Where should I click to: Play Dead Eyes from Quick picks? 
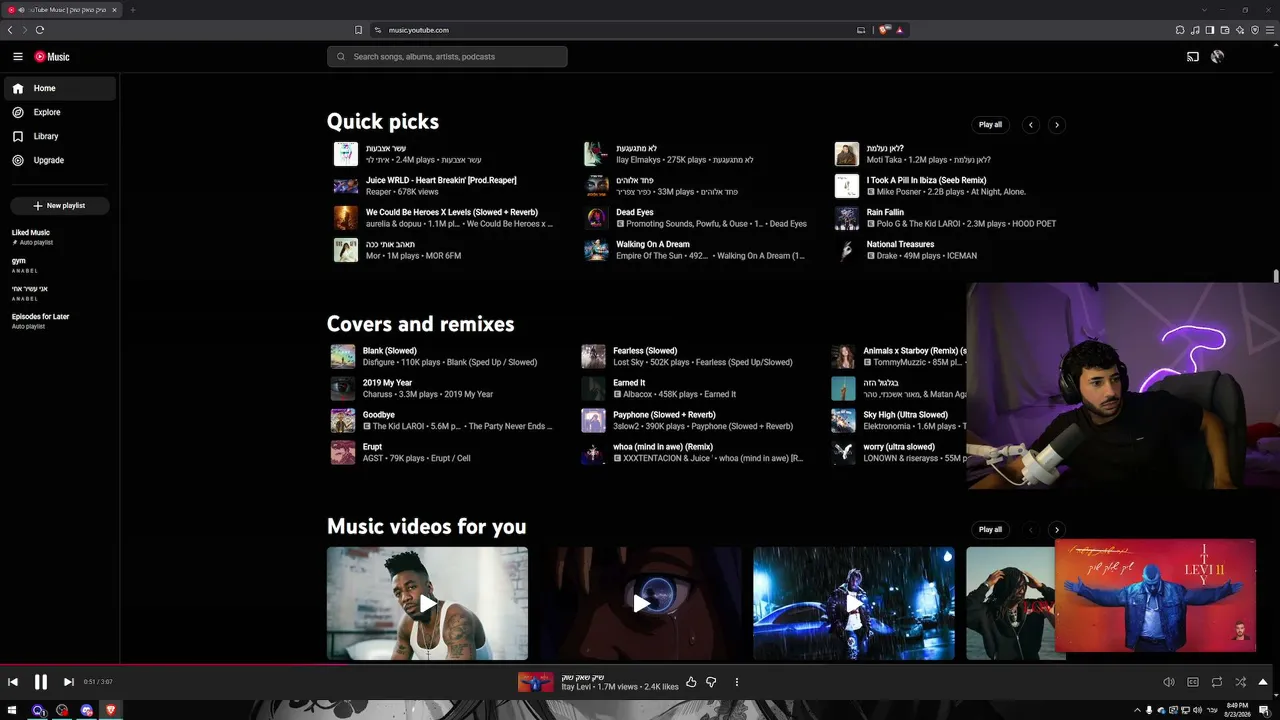point(635,213)
